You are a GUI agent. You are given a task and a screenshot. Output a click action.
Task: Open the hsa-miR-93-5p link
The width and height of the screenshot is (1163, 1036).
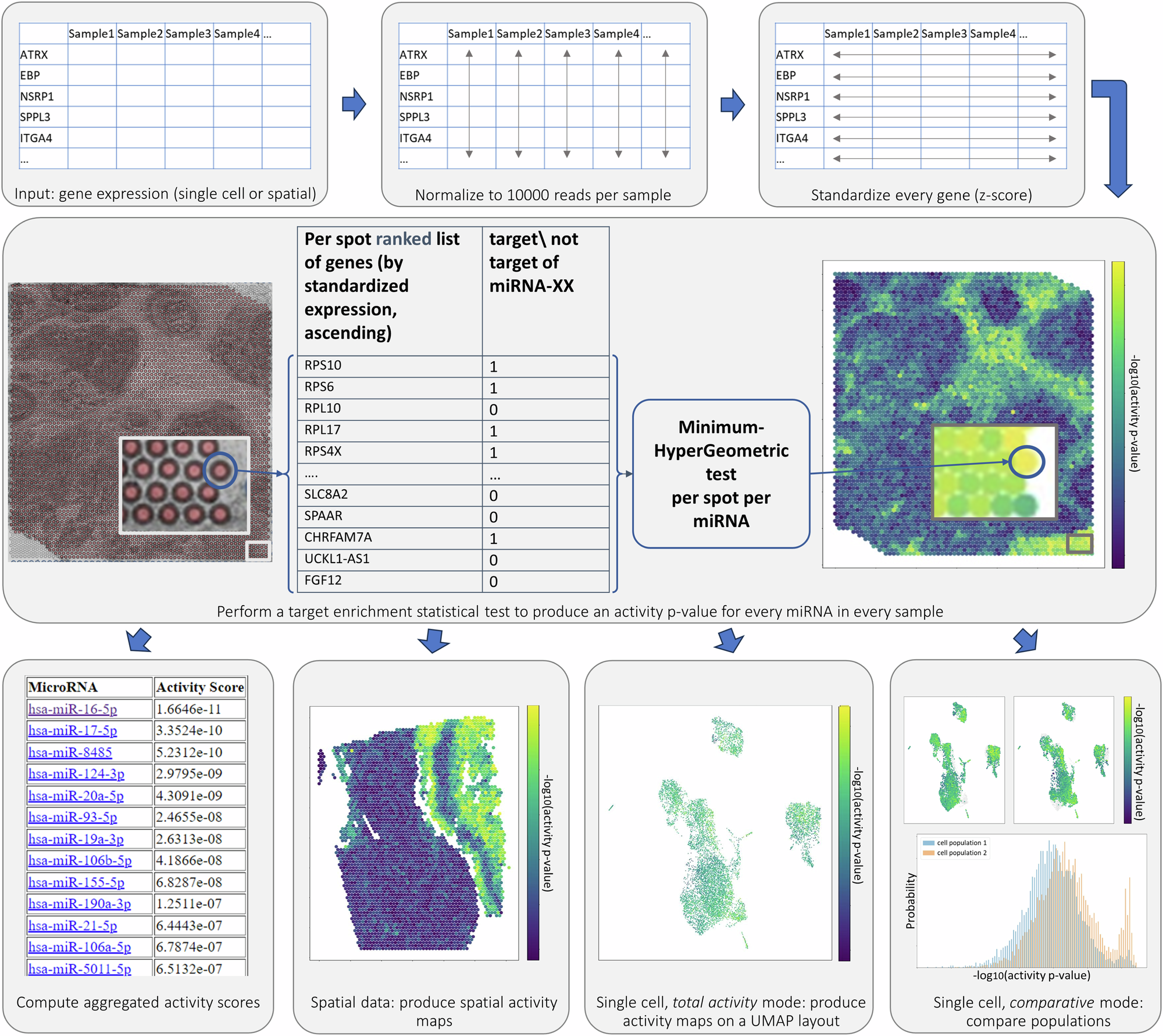point(73,817)
